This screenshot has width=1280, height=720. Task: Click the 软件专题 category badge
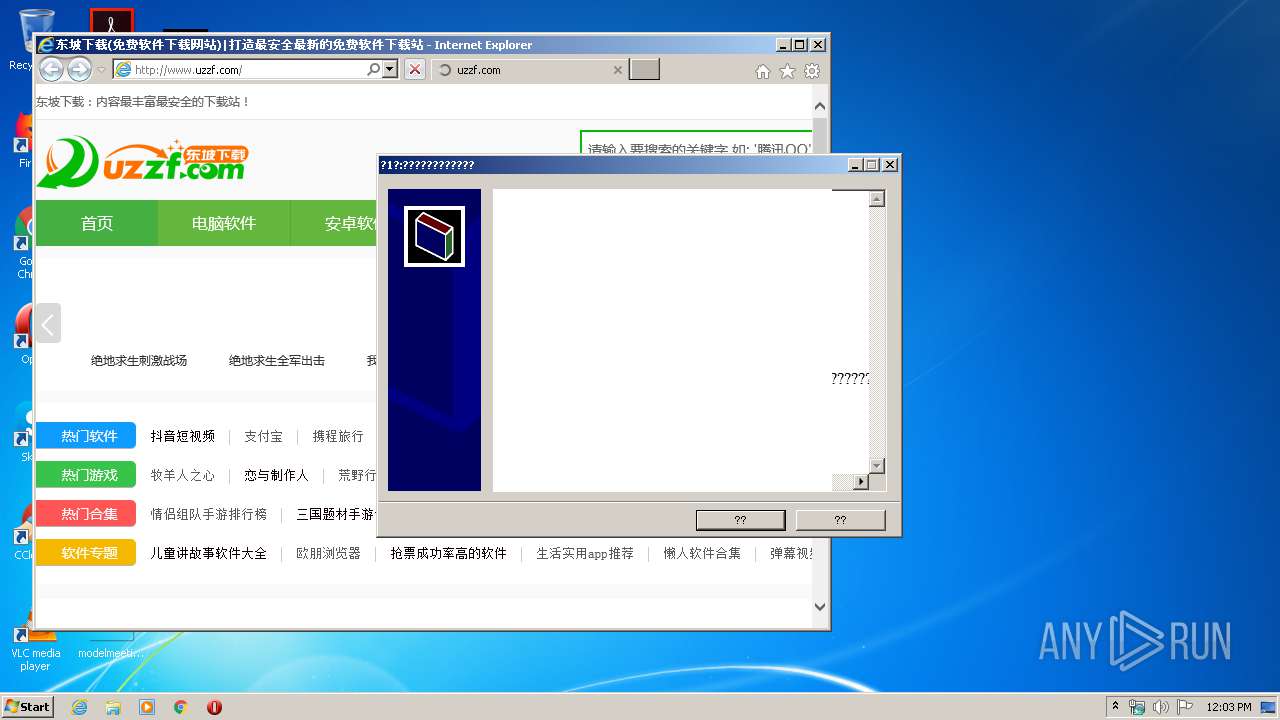(x=86, y=553)
